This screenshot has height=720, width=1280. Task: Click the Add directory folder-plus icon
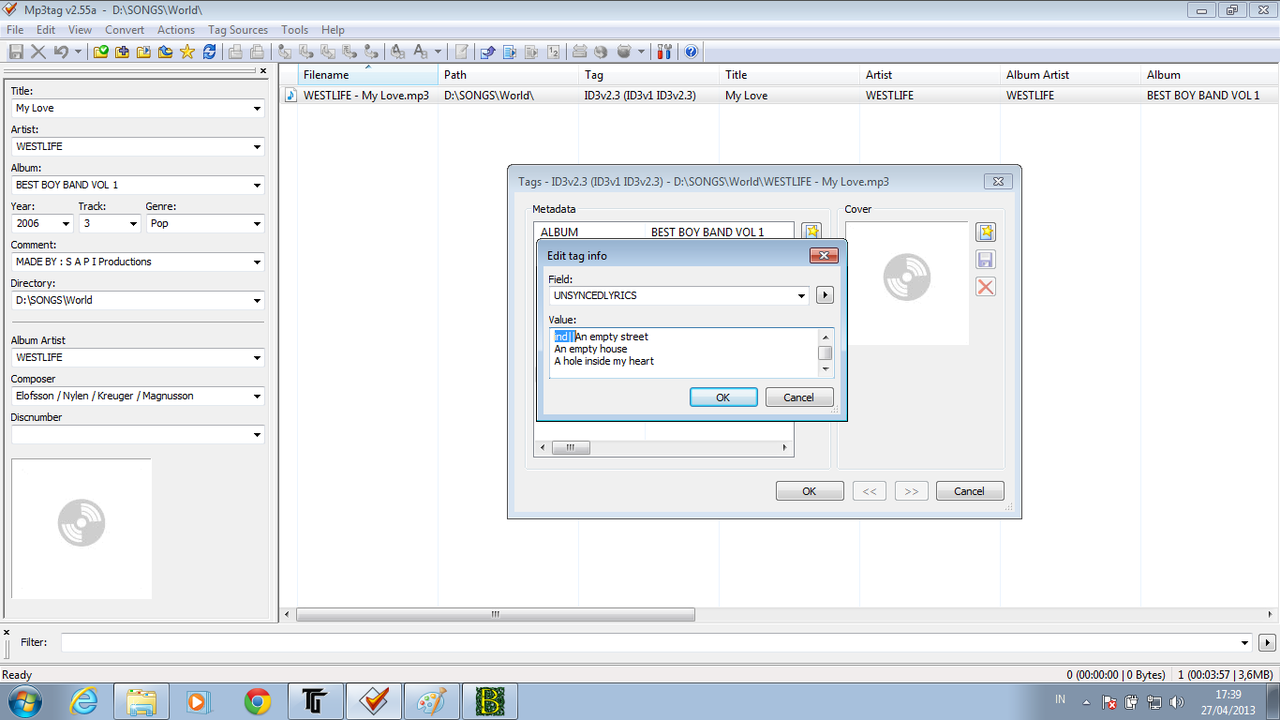(x=122, y=51)
